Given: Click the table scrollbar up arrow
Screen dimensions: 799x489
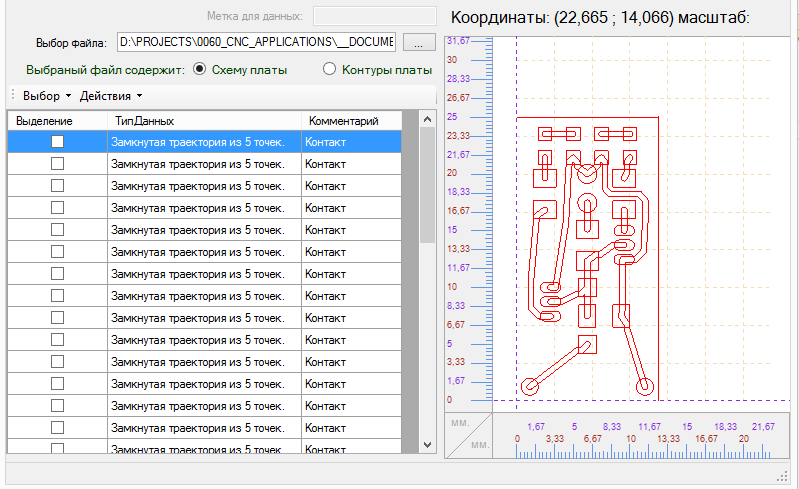Looking at the screenshot, I should pos(428,119).
